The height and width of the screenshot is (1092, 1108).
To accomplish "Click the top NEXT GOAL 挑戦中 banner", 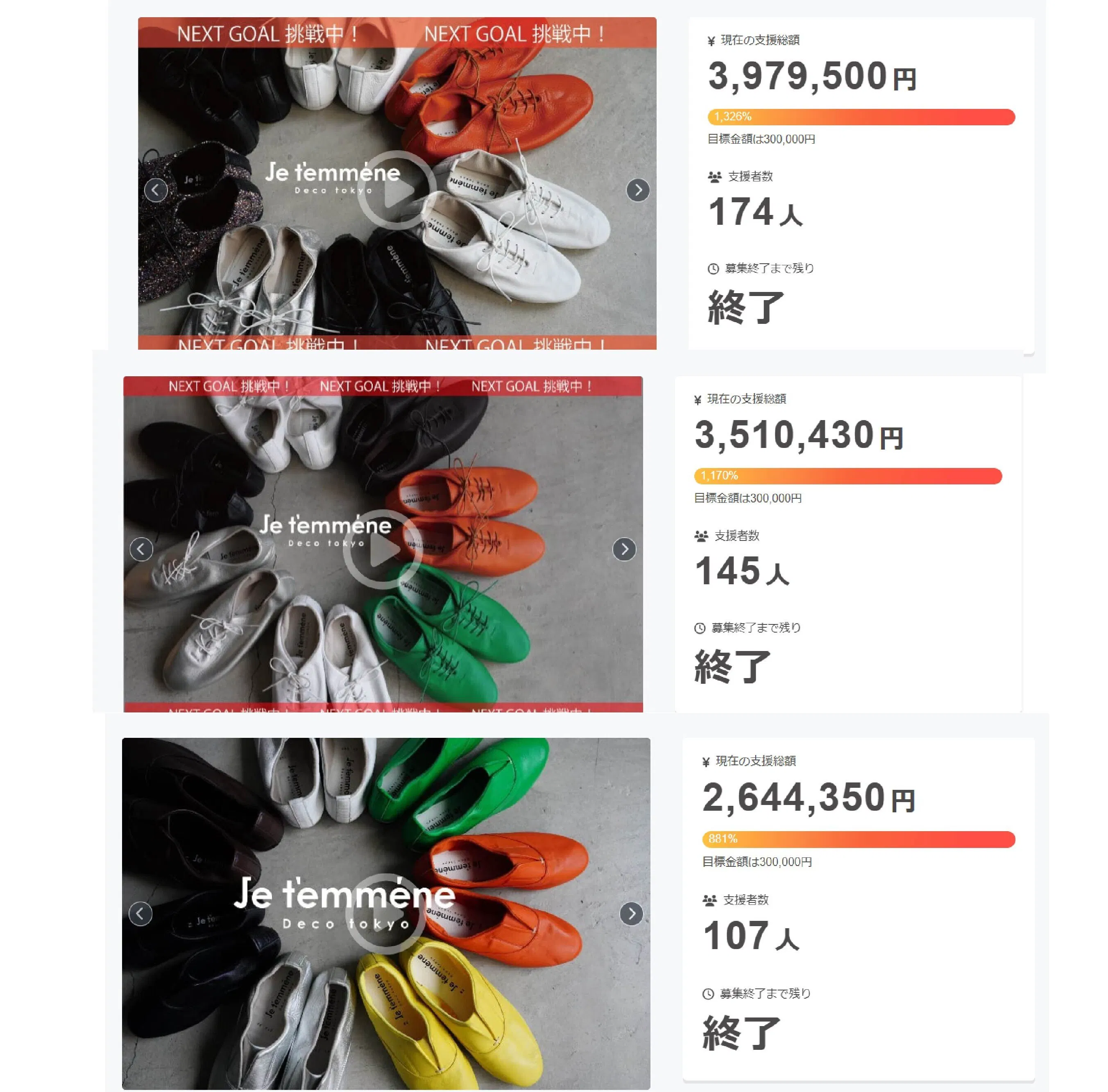I will click(x=397, y=33).
